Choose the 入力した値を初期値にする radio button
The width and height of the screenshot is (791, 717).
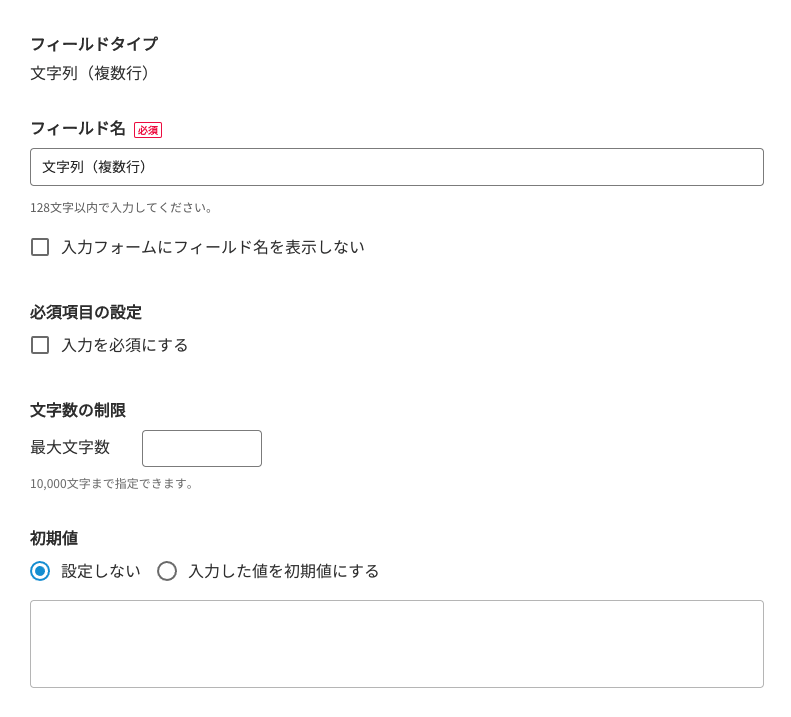[x=167, y=571]
